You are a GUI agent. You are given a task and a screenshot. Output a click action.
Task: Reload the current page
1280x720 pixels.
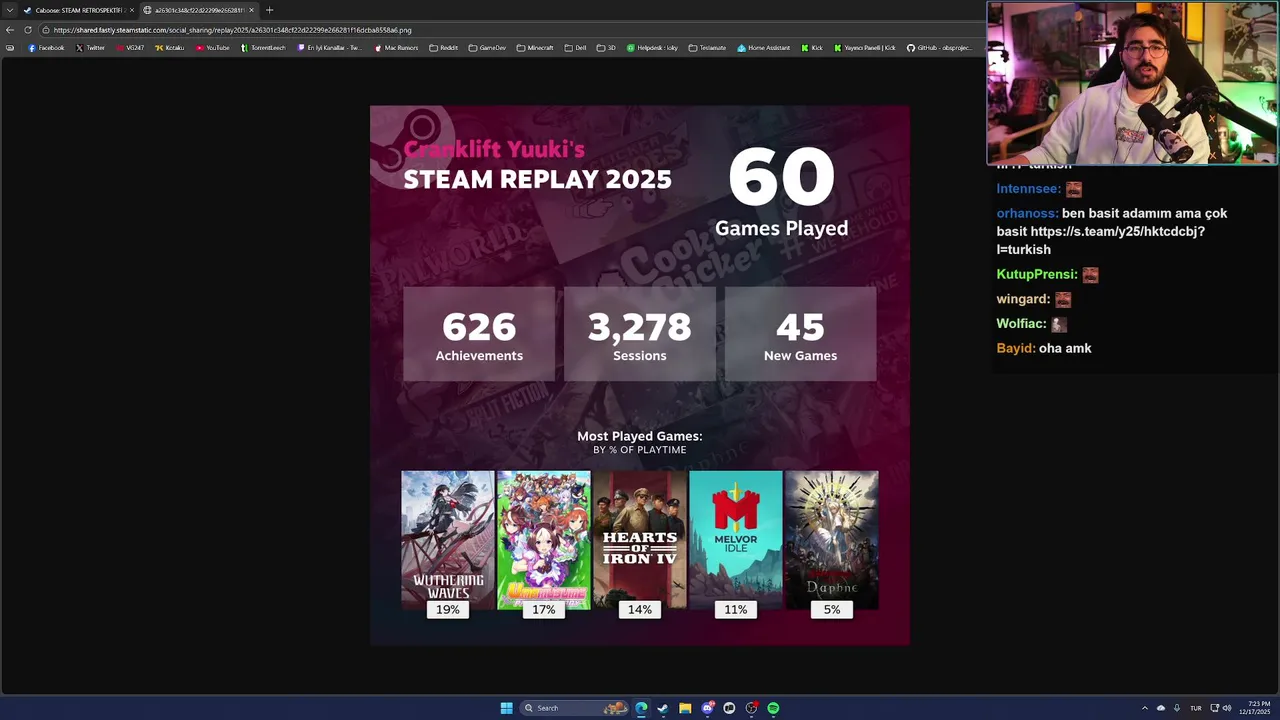pos(28,30)
